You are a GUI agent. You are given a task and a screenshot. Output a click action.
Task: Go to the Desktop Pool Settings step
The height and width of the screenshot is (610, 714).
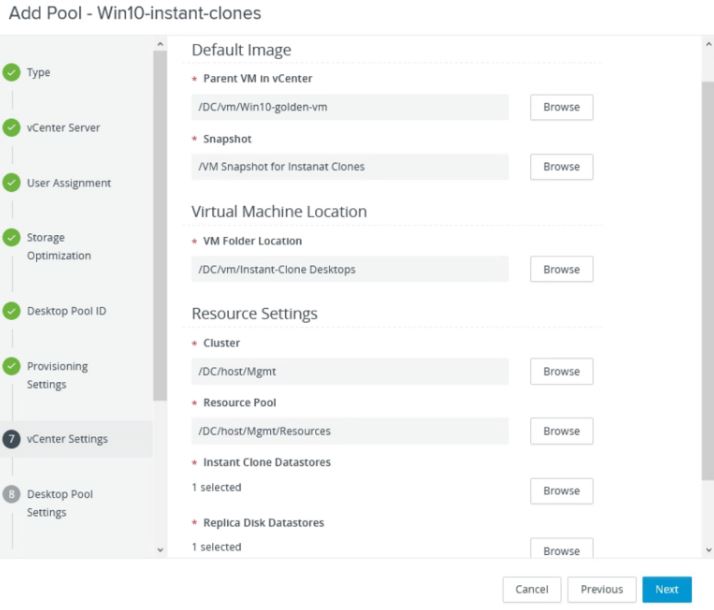[x=60, y=503]
